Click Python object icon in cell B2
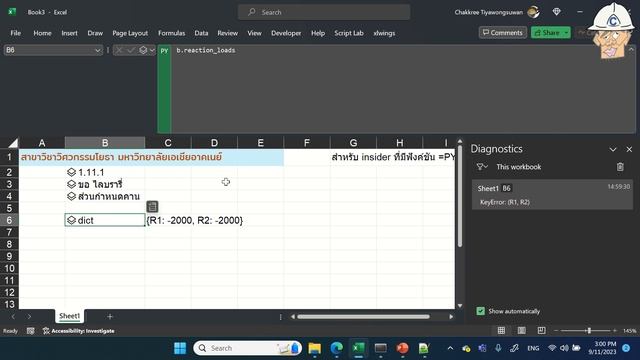Screen dimensions: 640x360 pyautogui.click(x=71, y=172)
